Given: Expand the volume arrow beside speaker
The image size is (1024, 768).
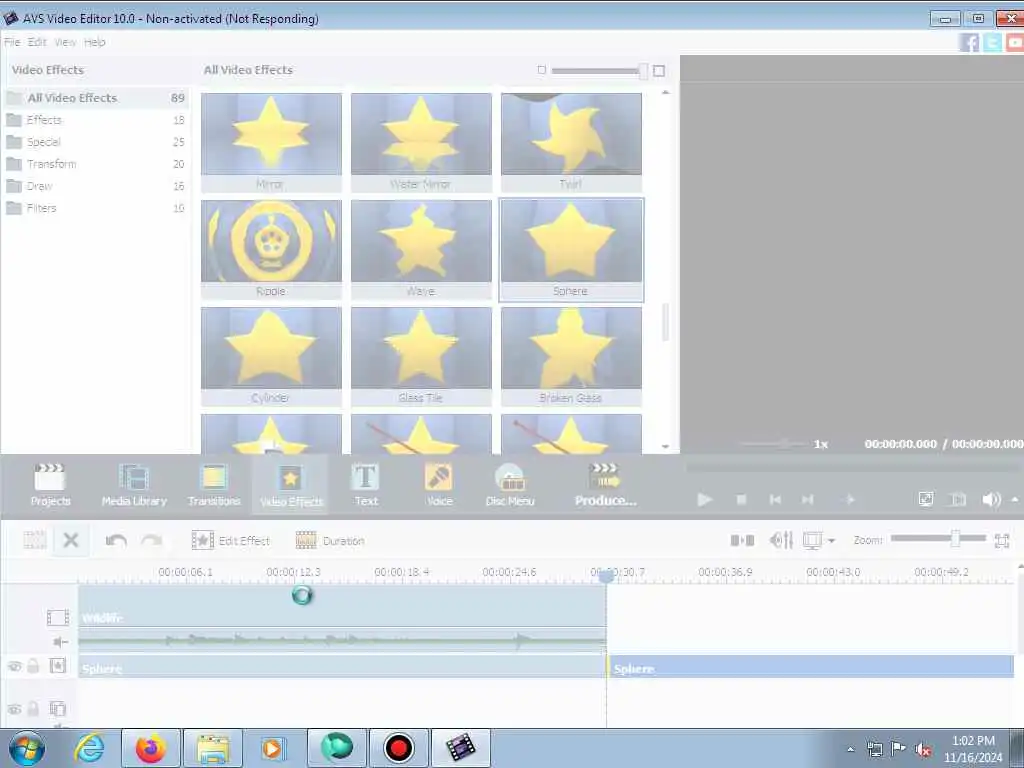Looking at the screenshot, I should [1015, 500].
